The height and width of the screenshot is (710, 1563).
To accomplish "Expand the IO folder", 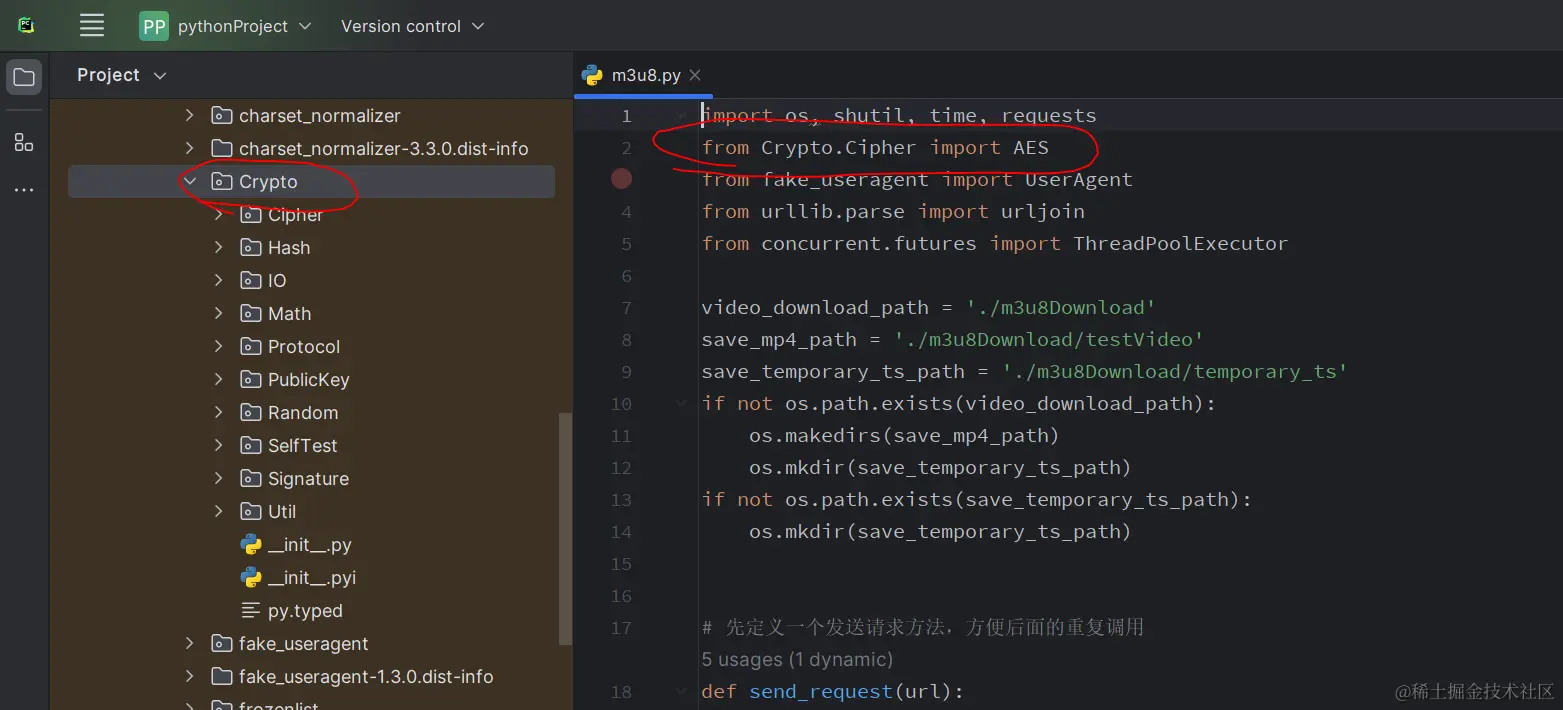I will point(218,280).
